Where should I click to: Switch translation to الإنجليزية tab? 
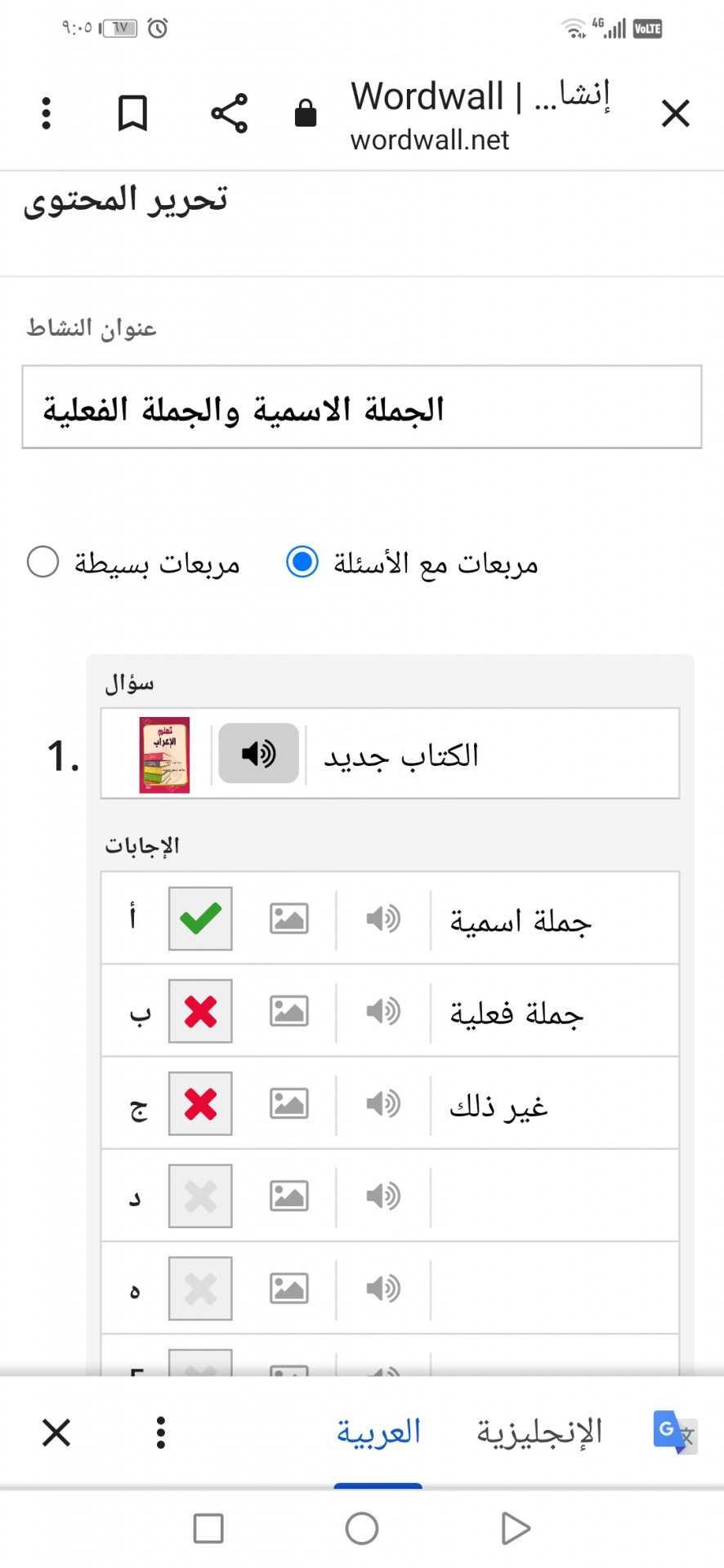click(x=539, y=1432)
